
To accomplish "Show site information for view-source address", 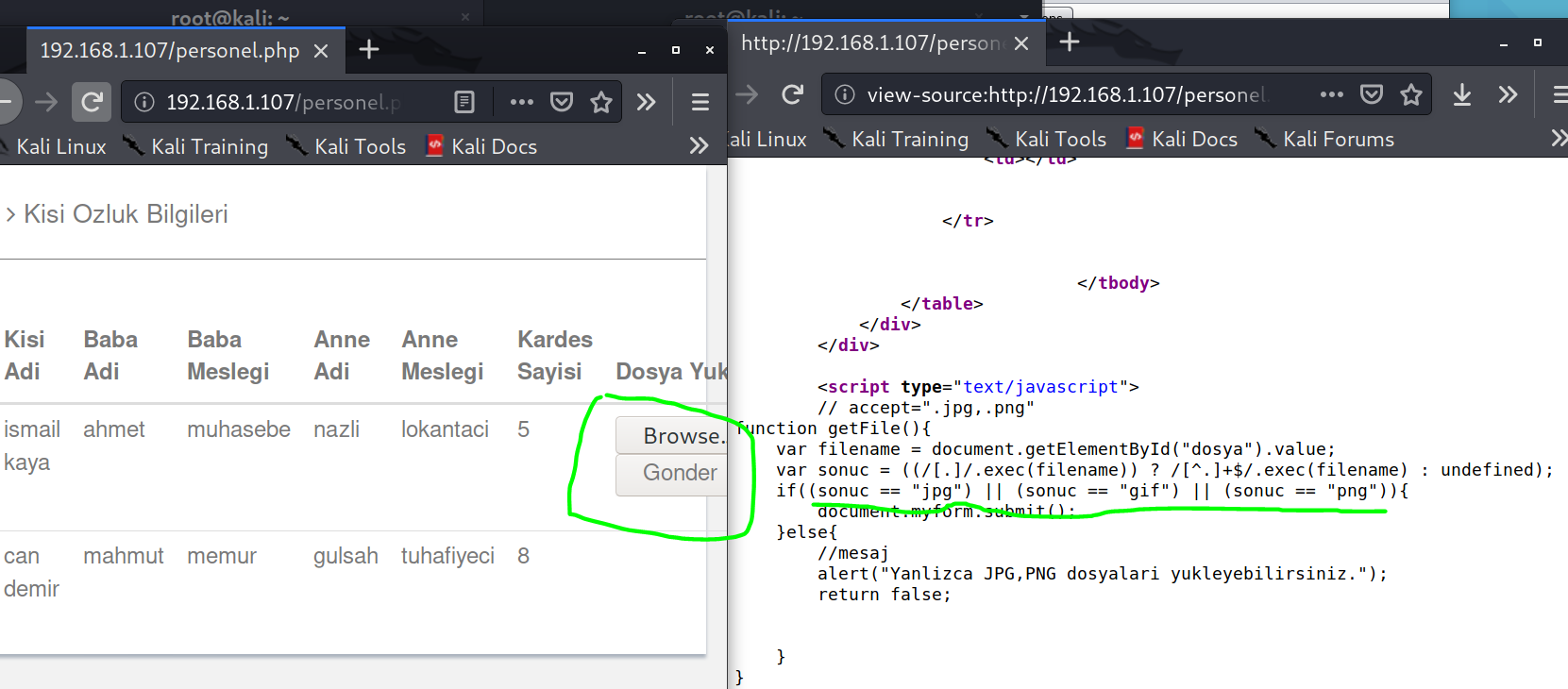I will (845, 94).
